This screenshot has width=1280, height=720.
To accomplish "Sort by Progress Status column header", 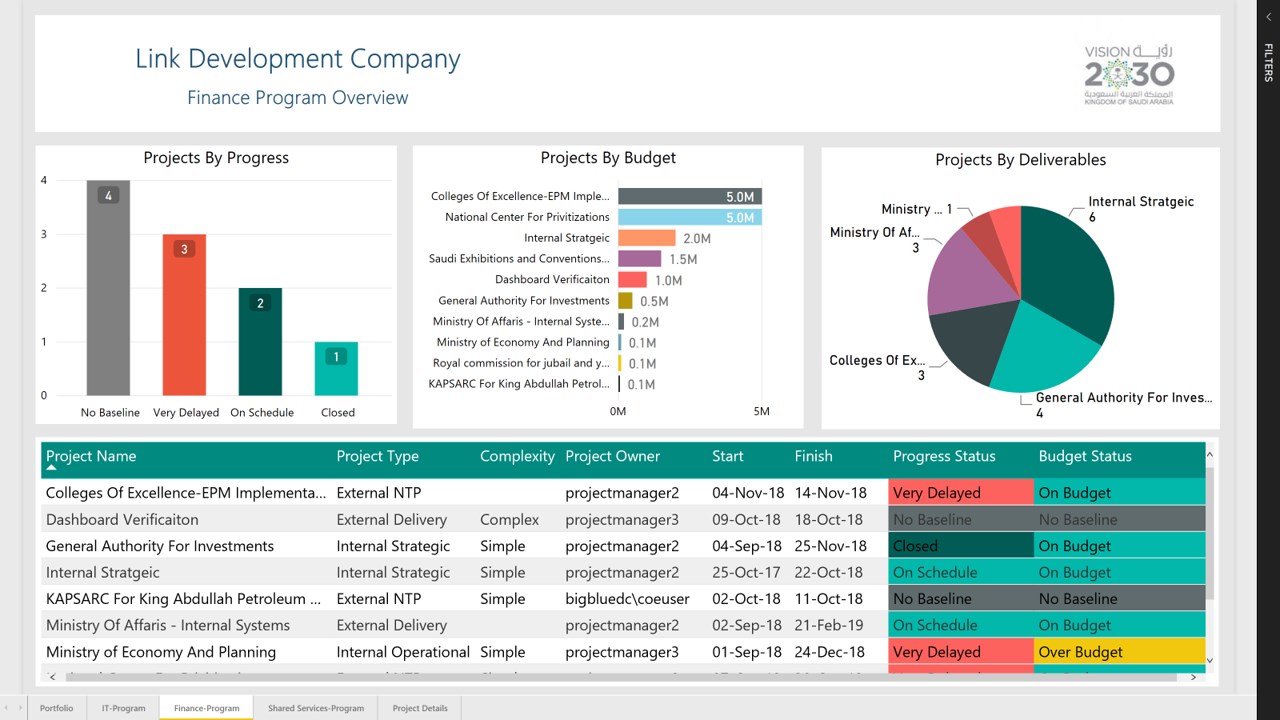I will point(944,456).
